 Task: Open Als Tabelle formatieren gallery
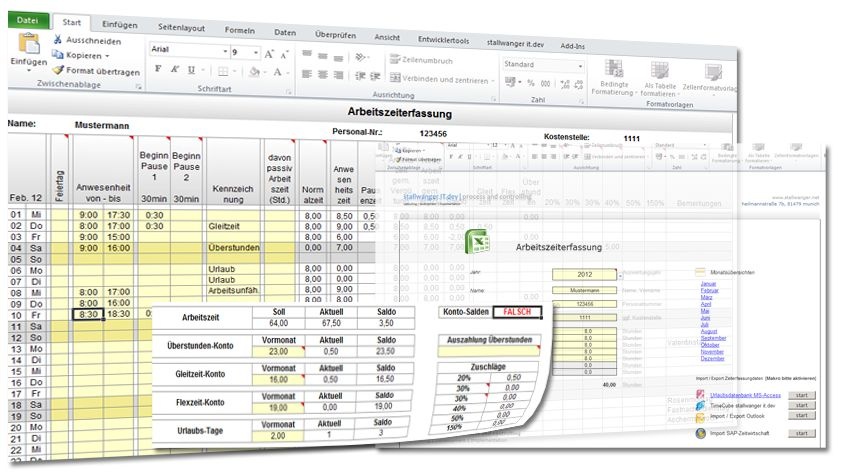[659, 79]
